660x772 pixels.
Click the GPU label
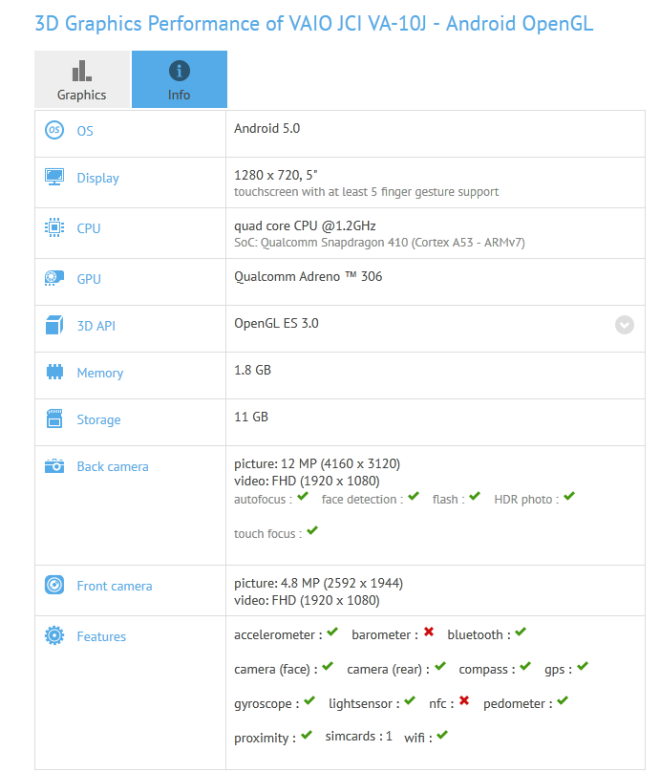pos(89,279)
